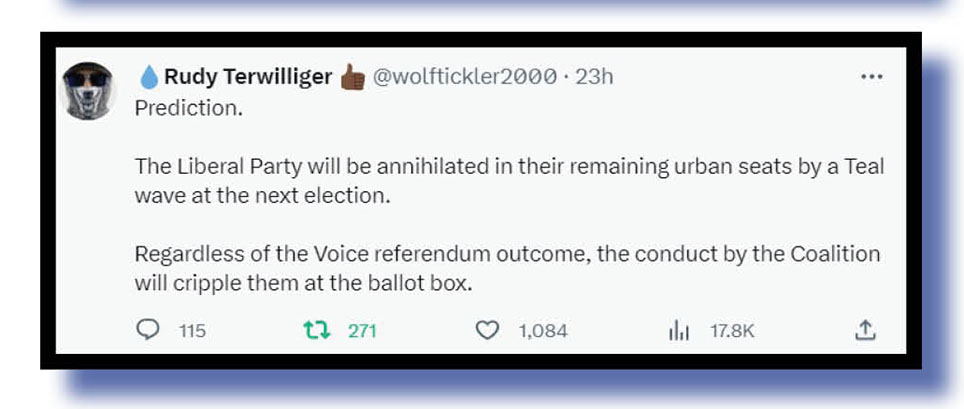
Task: Open the @wolftickler2000 handle link
Action: point(464,77)
